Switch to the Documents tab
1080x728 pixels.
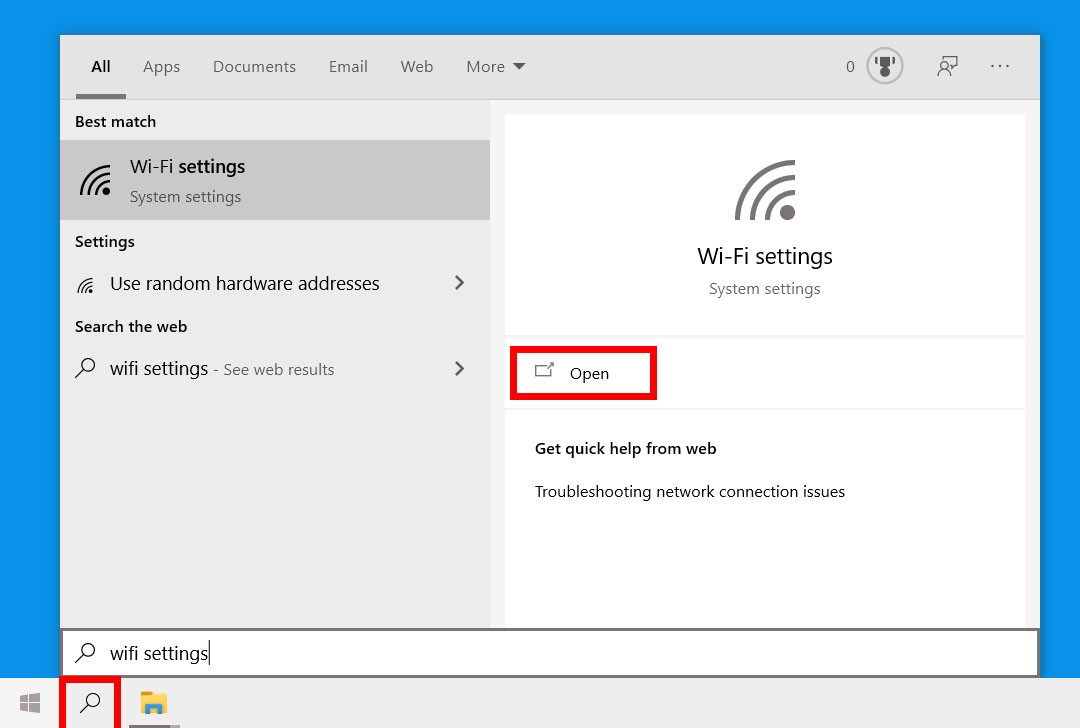(x=254, y=66)
